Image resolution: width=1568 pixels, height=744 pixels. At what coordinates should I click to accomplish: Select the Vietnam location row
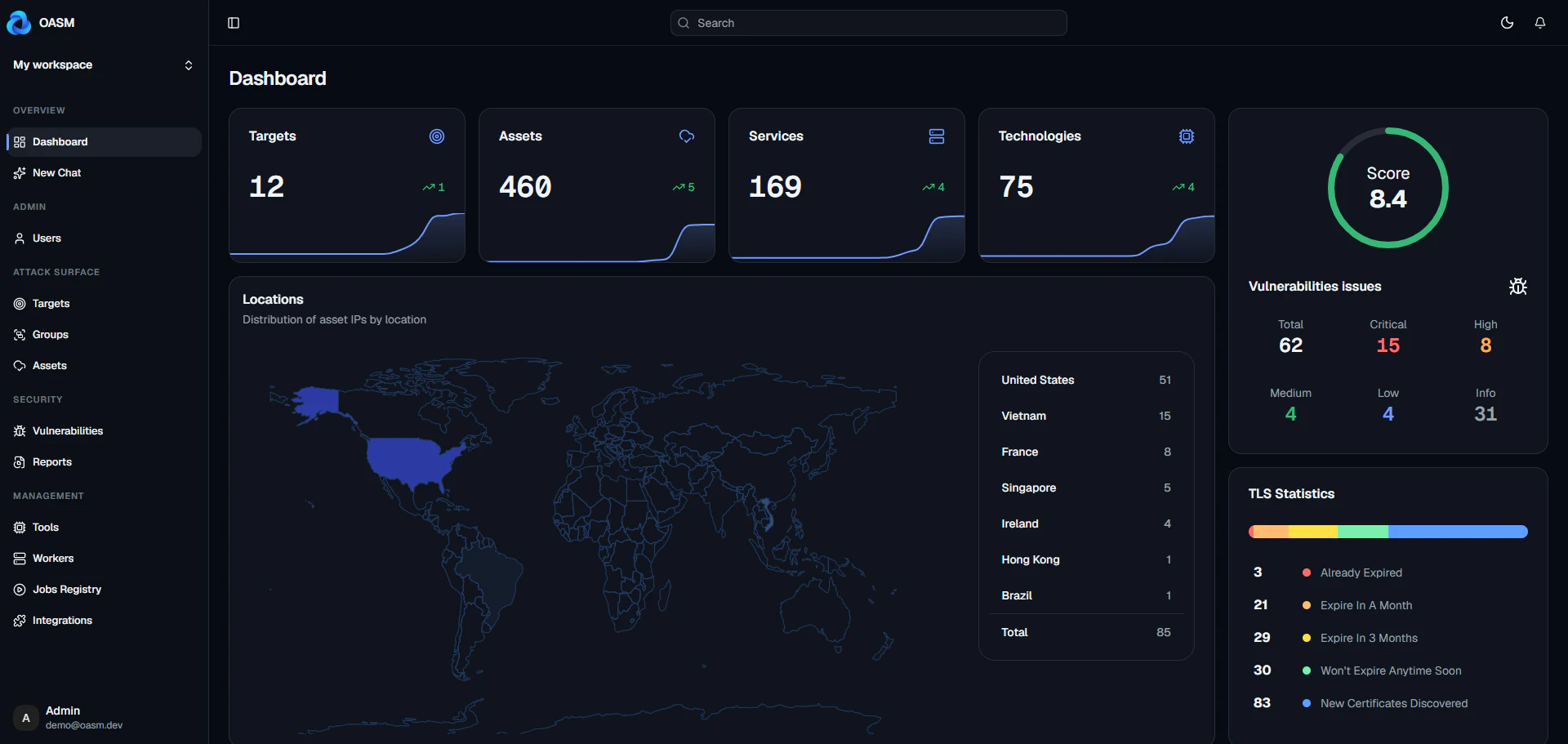(x=1086, y=417)
